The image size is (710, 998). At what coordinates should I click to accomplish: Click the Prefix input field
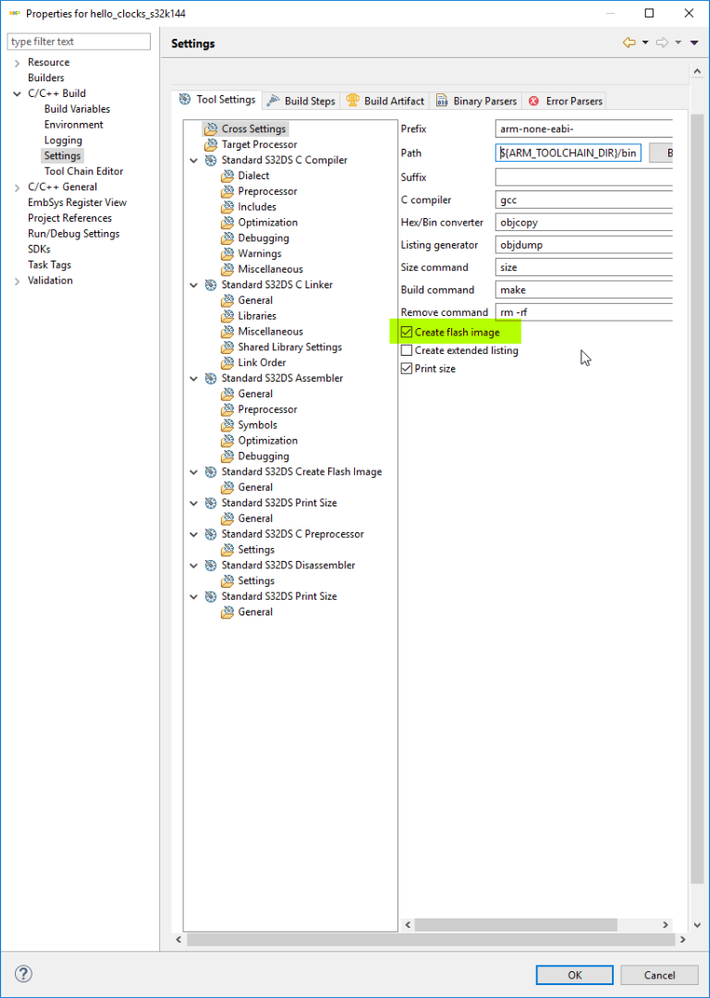(583, 129)
